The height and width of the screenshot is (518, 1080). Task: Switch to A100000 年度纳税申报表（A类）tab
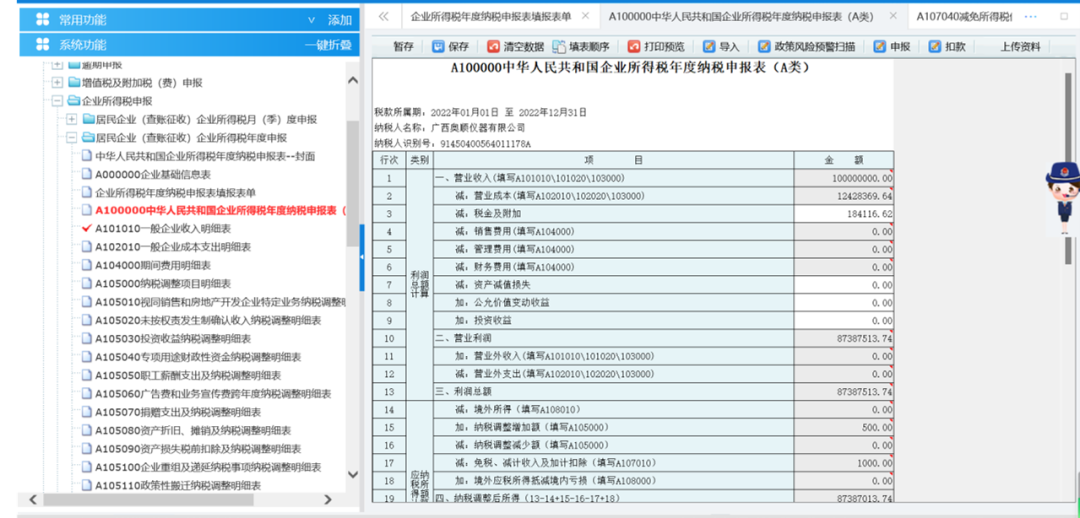pos(741,17)
